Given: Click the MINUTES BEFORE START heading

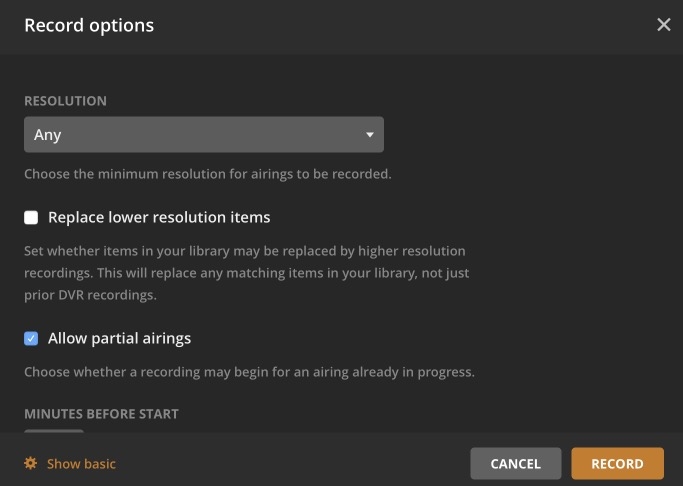Looking at the screenshot, I should pyautogui.click(x=101, y=413).
